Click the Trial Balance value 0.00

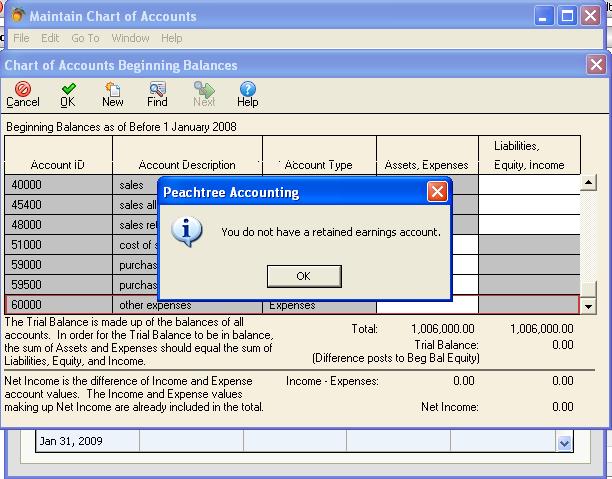tap(562, 345)
